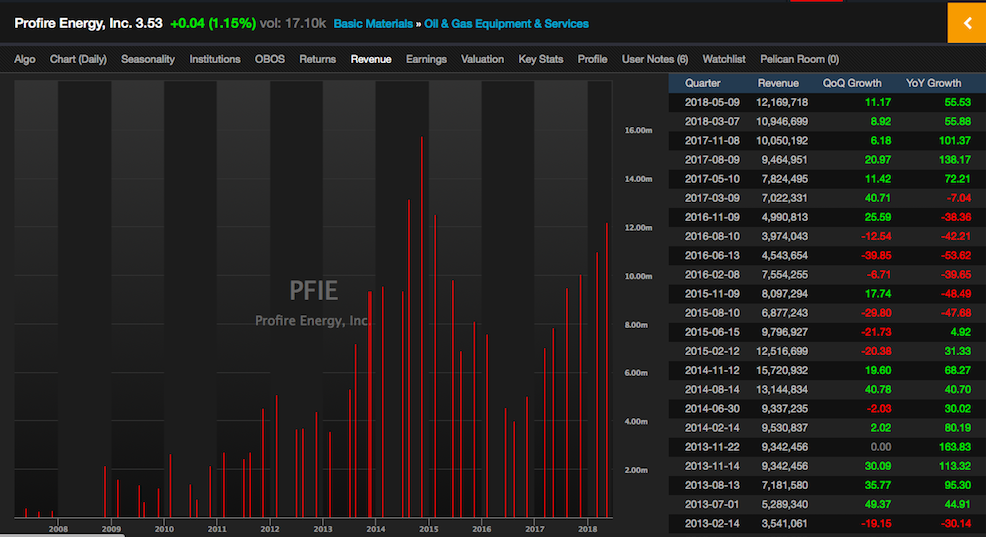Open User Notes (6) tab
This screenshot has width=986, height=537.
pos(655,59)
